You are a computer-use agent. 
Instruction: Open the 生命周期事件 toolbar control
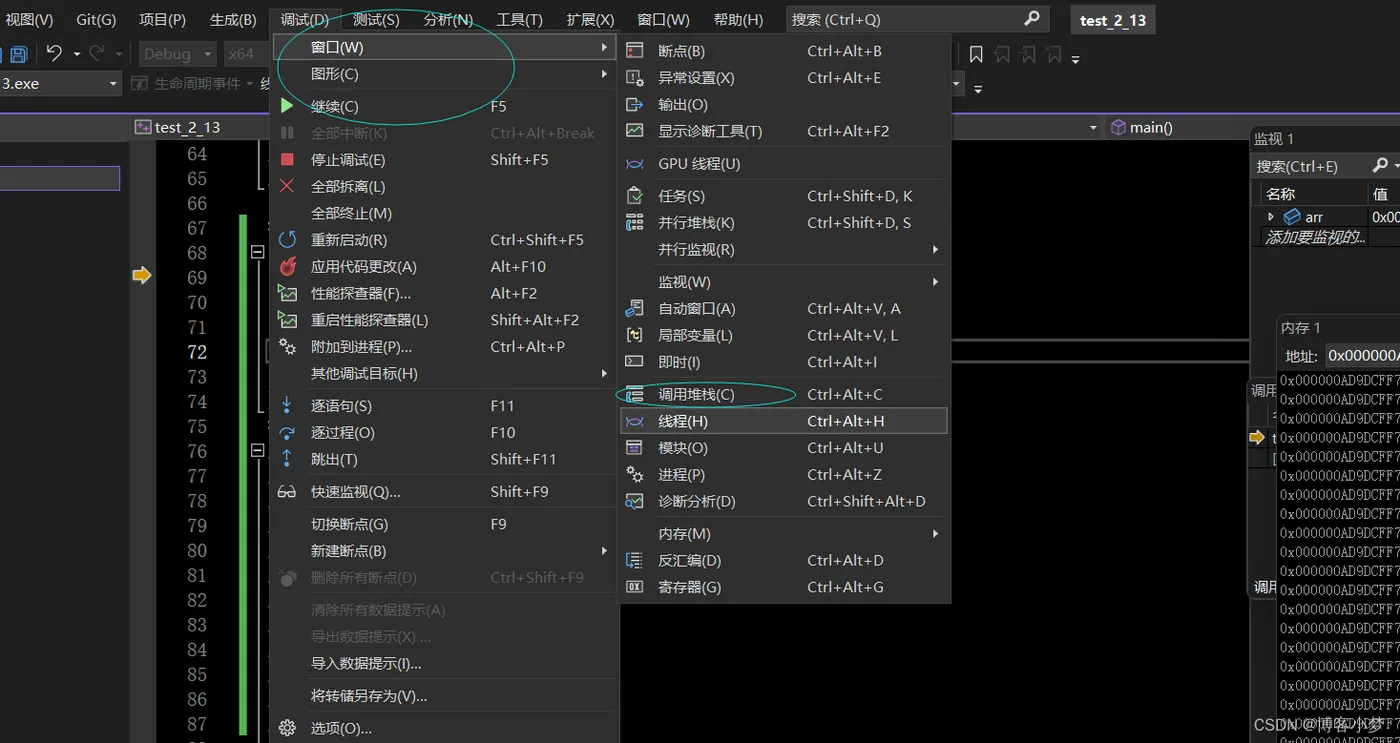(x=195, y=84)
